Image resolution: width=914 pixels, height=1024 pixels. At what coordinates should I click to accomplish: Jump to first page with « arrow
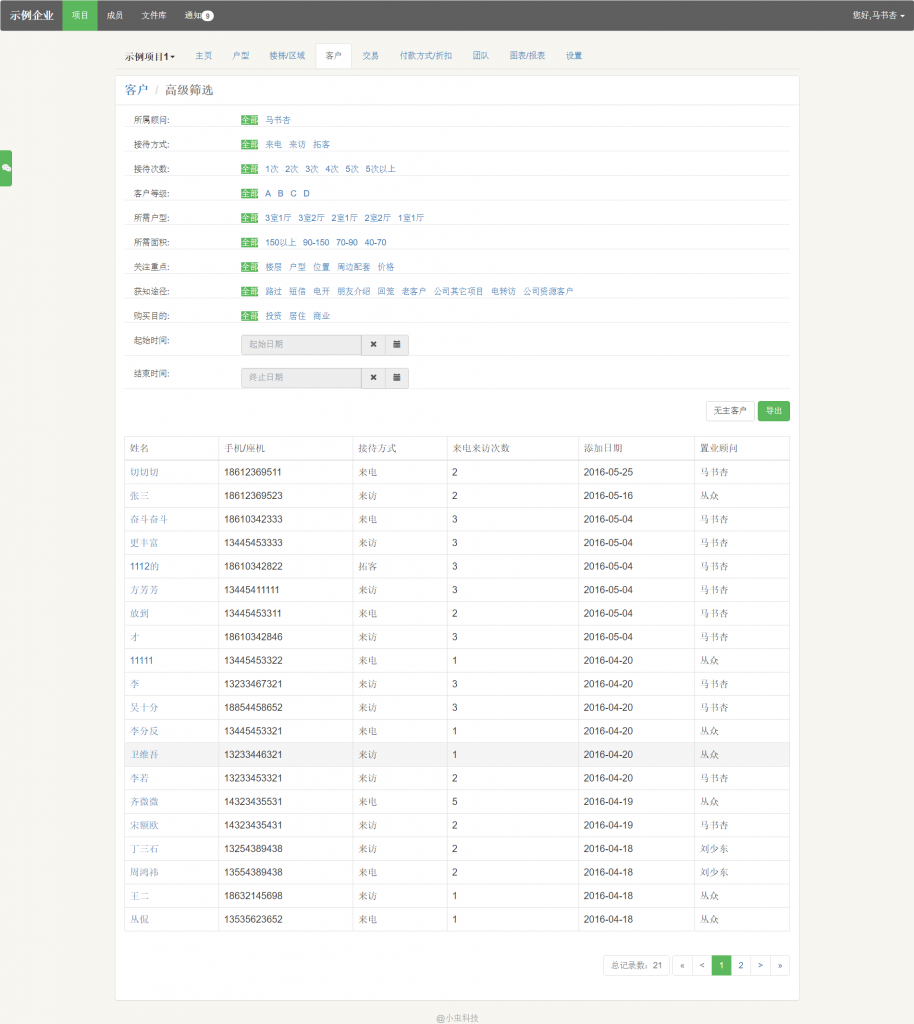[x=682, y=965]
